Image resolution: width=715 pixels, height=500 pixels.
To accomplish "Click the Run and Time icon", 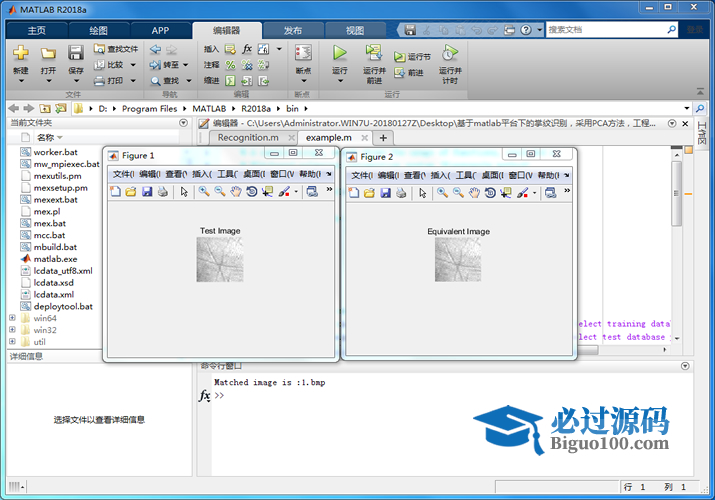I will click(450, 53).
